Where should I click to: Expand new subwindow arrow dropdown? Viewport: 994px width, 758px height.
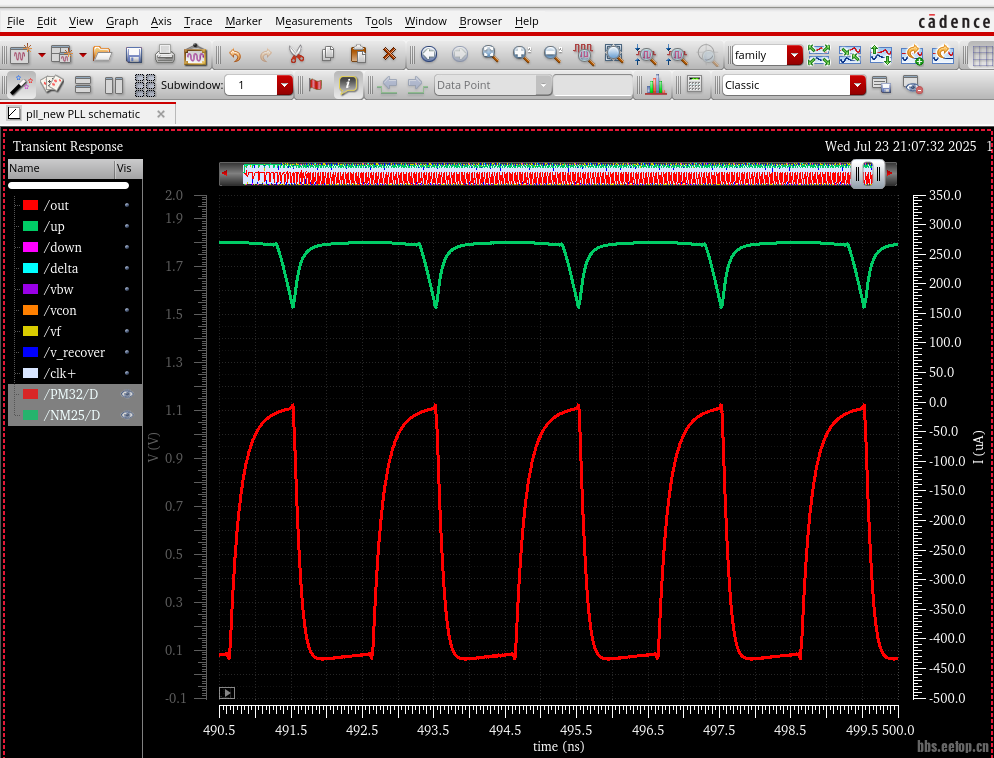(x=82, y=55)
